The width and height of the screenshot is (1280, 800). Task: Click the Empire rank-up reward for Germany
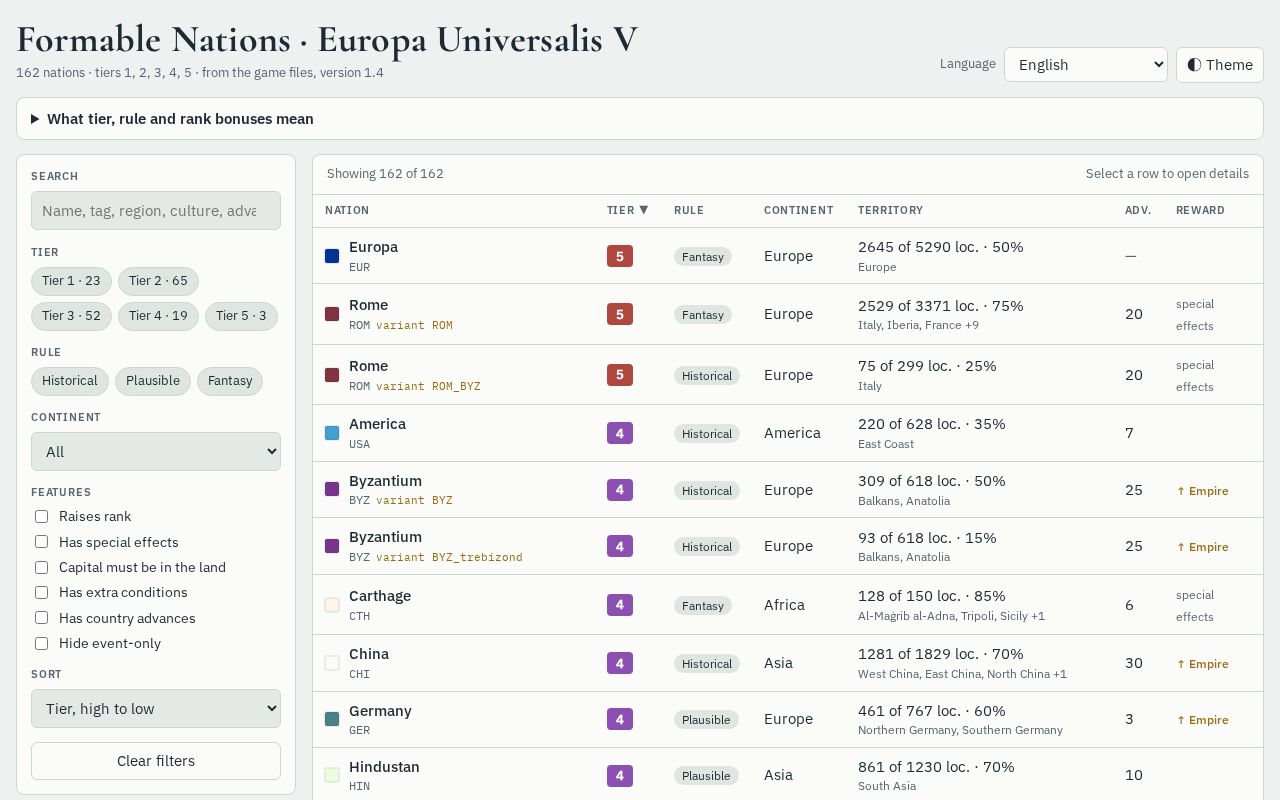[1202, 720]
